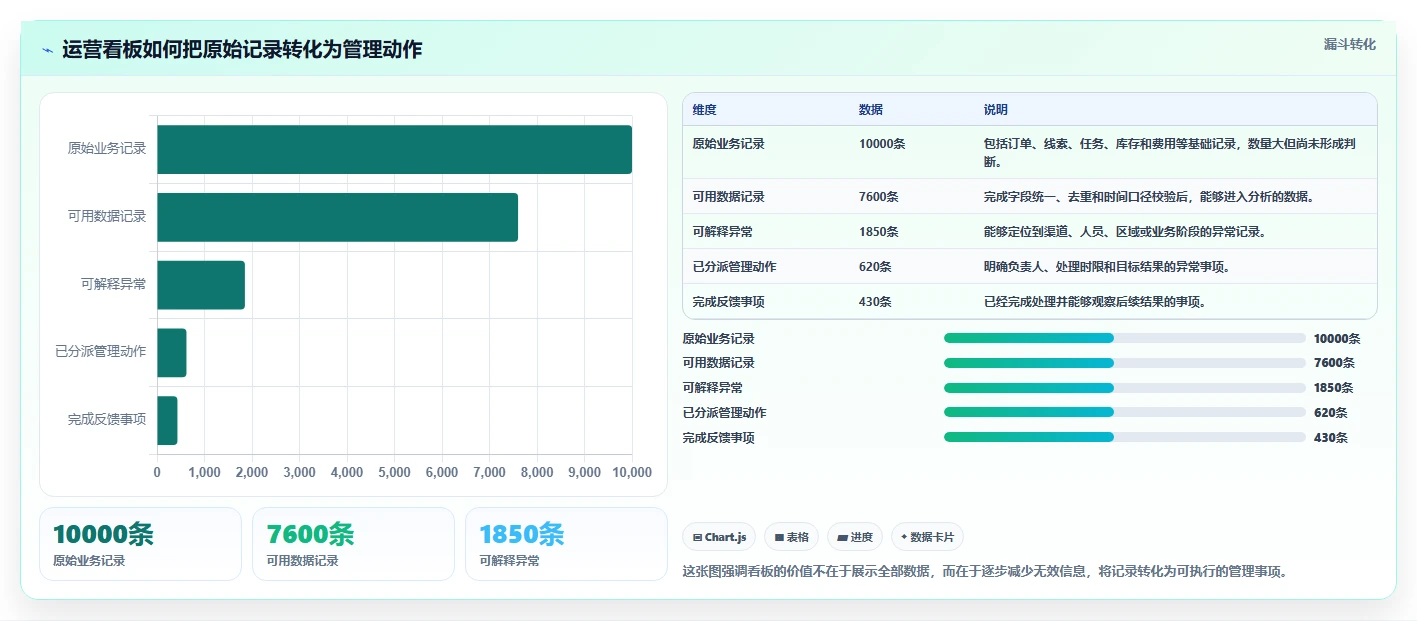
Task: Click the 完成反馈事项 bar in the chart
Action: [x=167, y=421]
